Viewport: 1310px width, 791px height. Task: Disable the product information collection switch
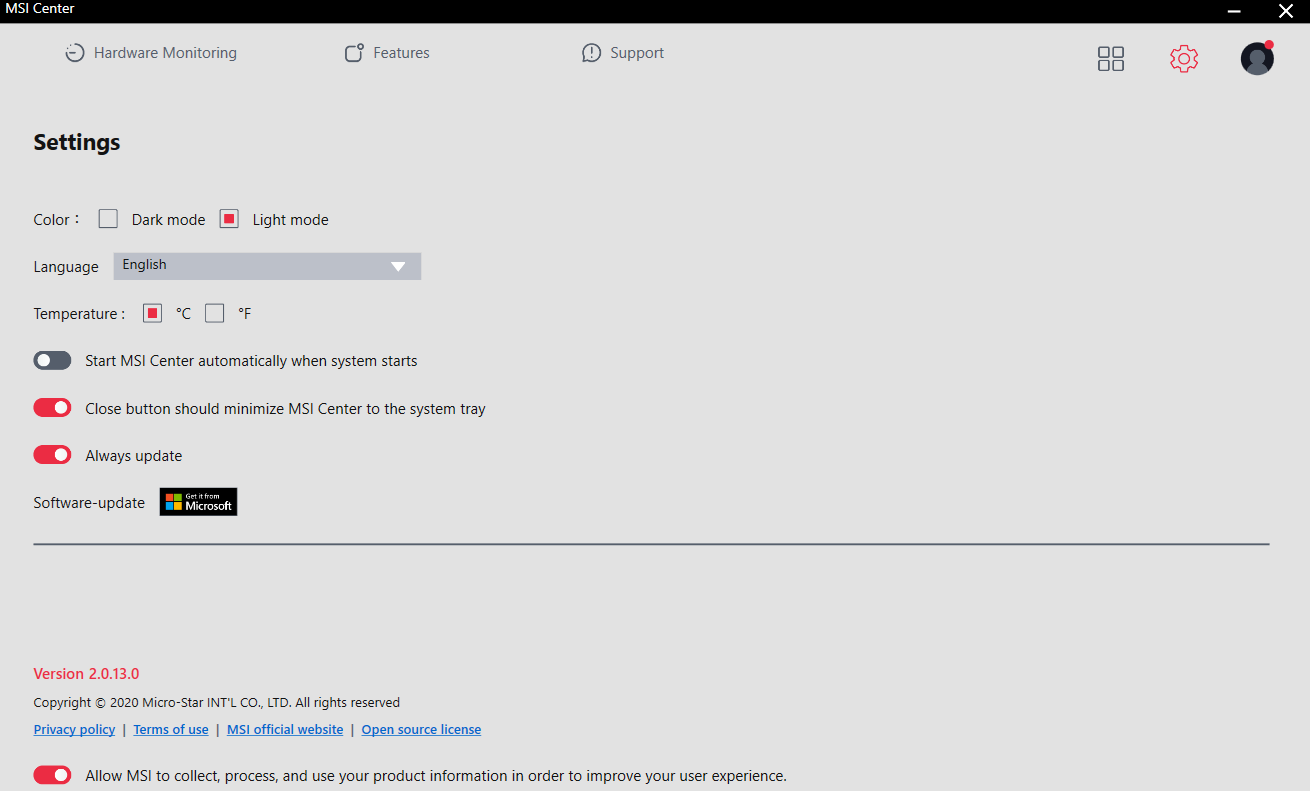[53, 775]
